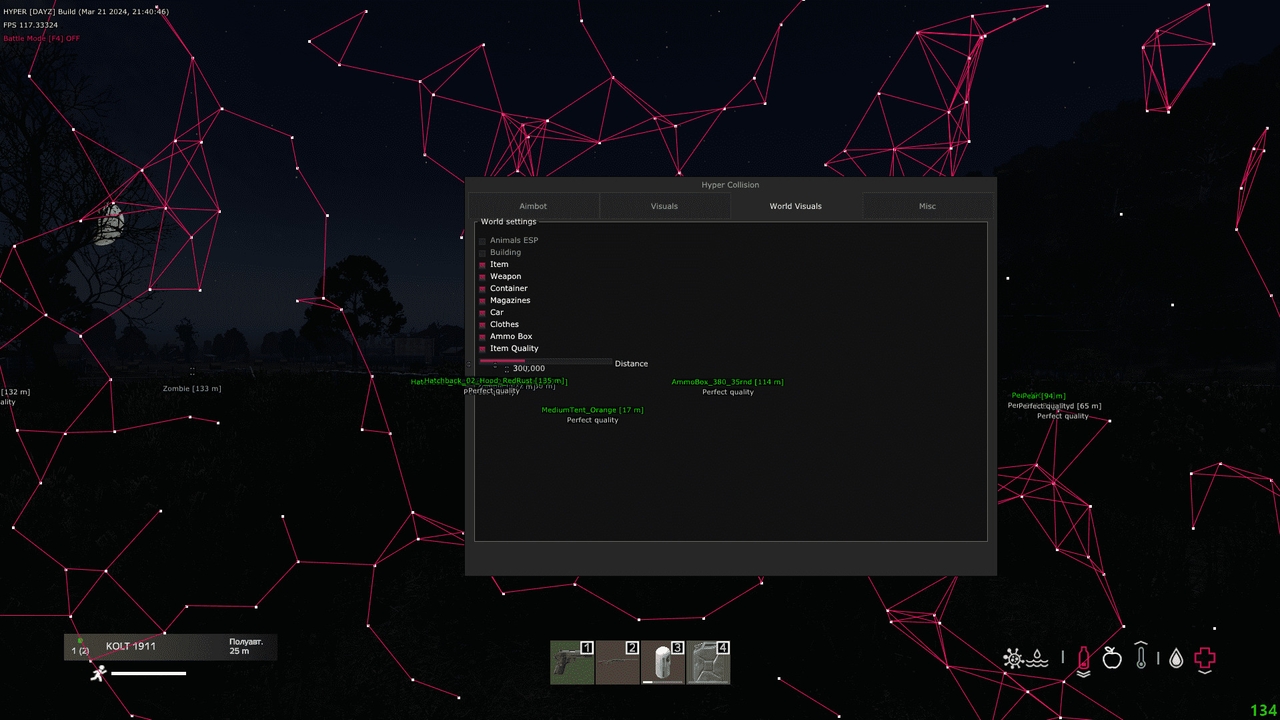Screen dimensions: 1280x720
Task: Select the wetness water-waves status icon
Action: point(1037,659)
